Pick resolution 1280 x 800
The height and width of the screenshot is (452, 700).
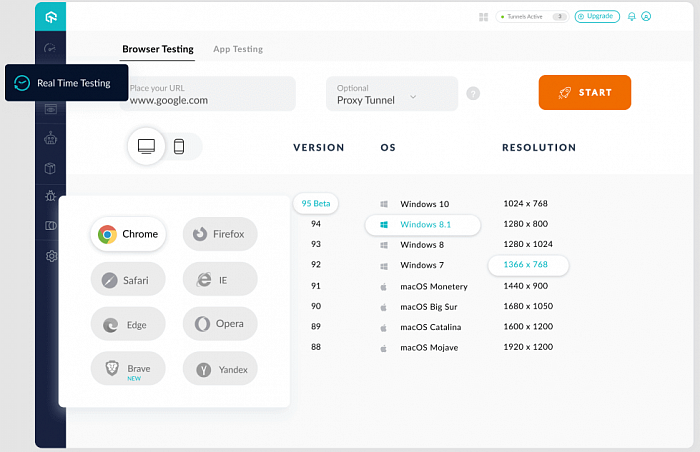click(x=525, y=224)
